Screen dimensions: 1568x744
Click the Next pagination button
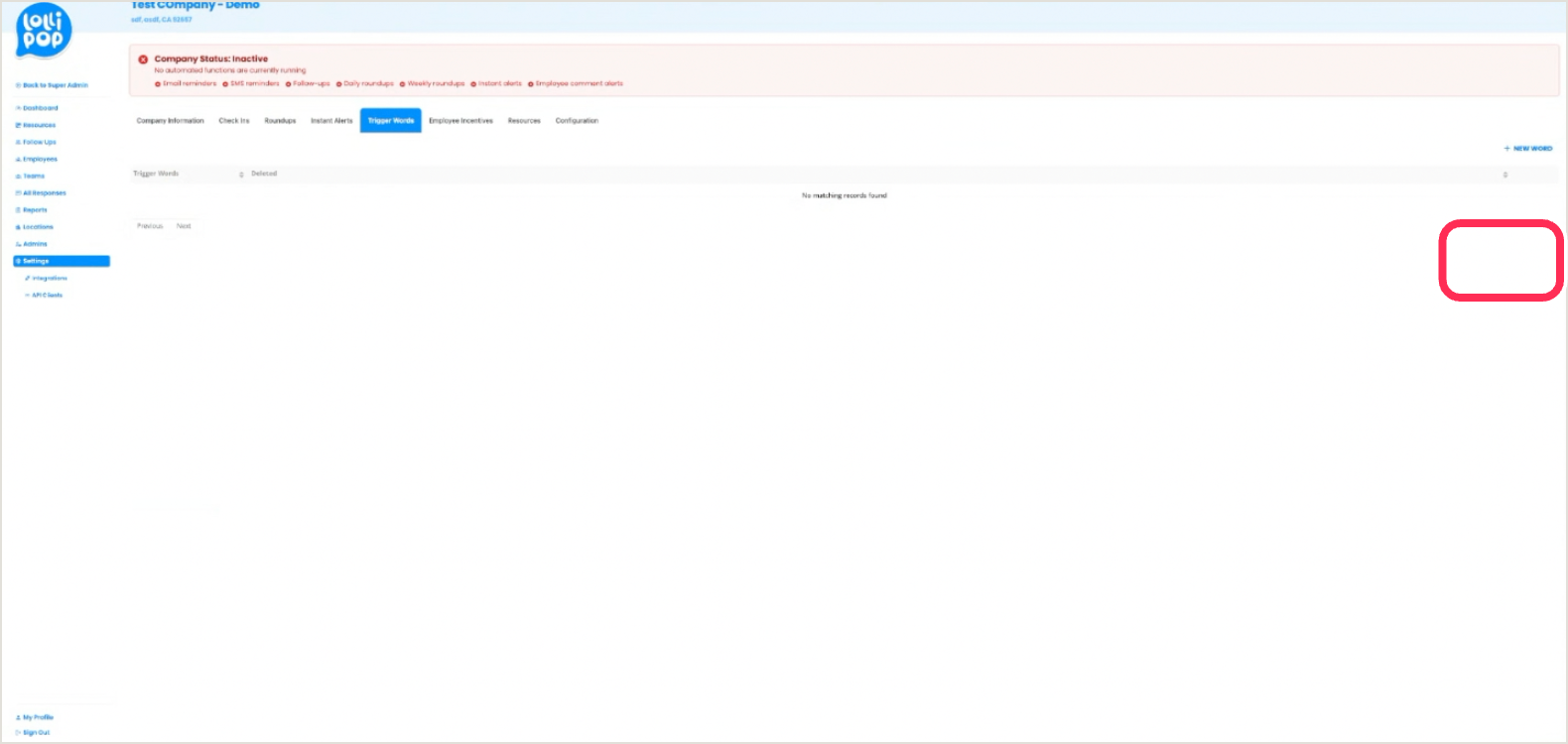click(184, 226)
